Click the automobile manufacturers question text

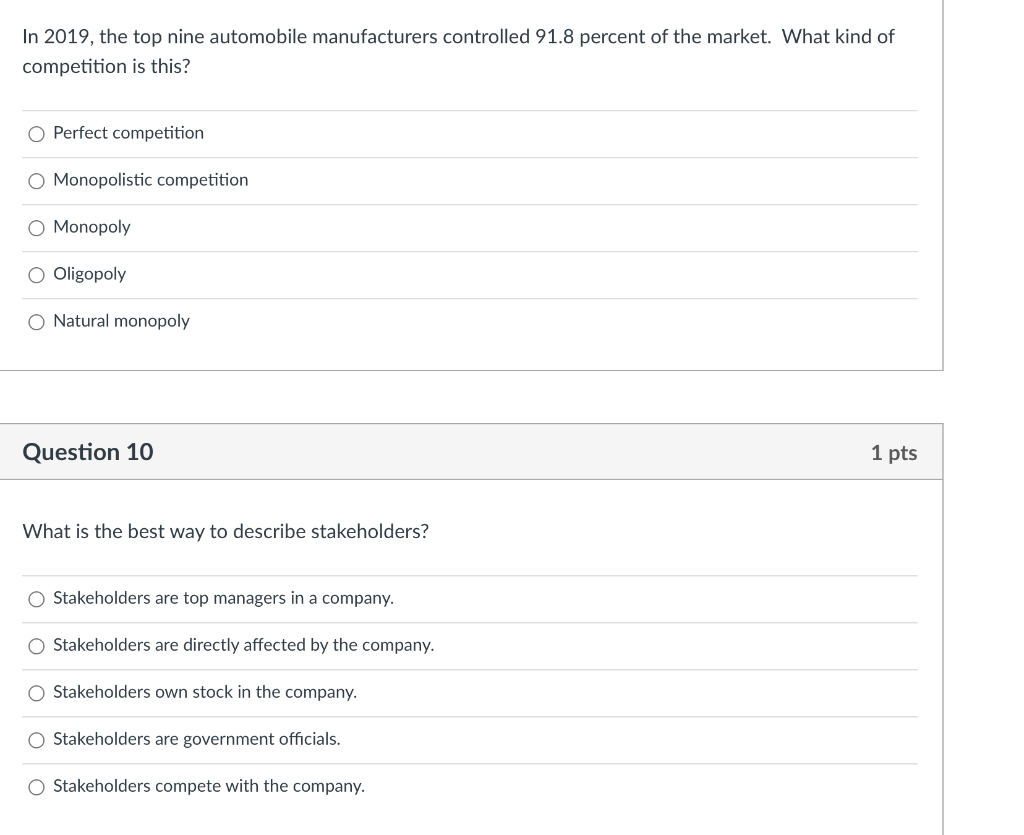tap(457, 51)
